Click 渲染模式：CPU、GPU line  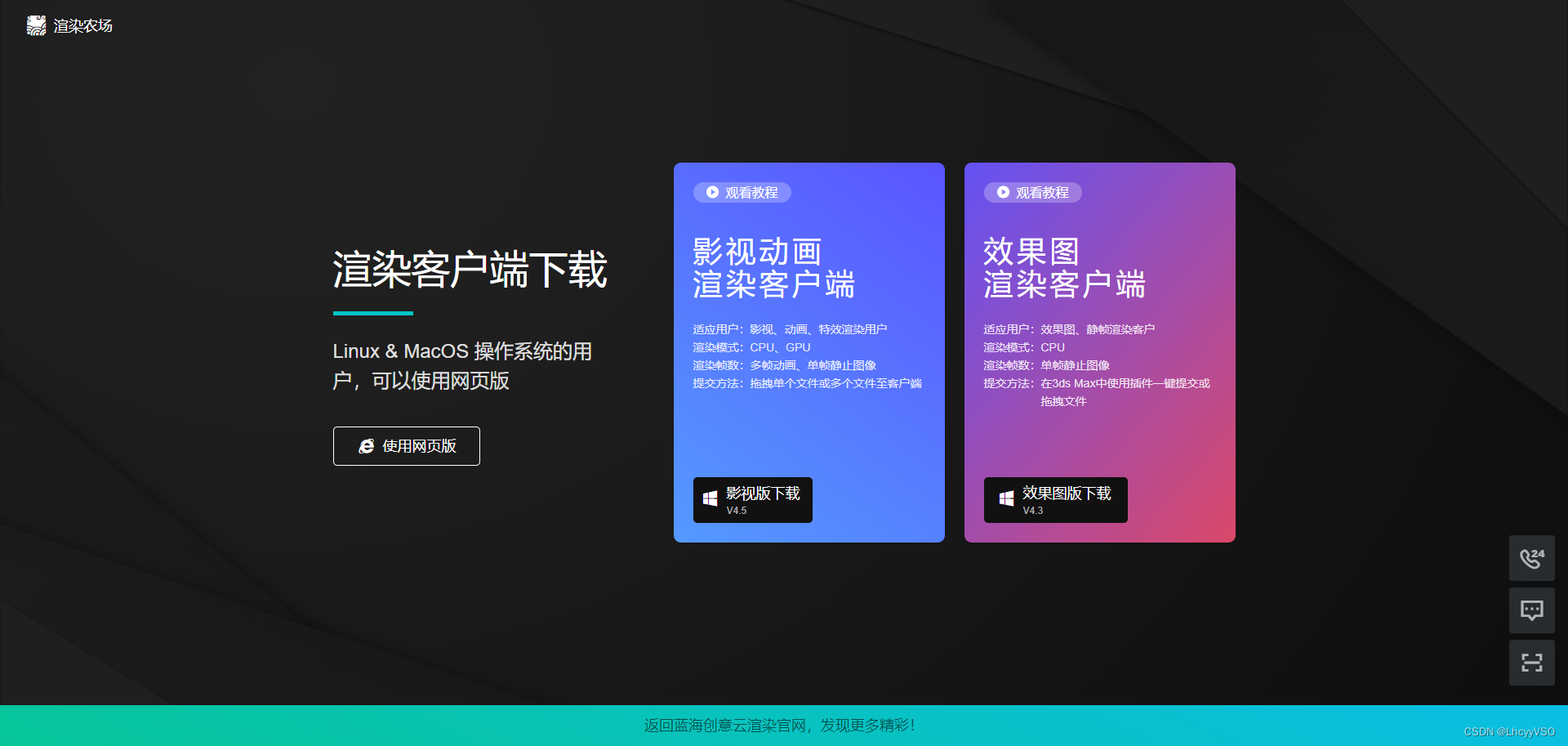[751, 347]
